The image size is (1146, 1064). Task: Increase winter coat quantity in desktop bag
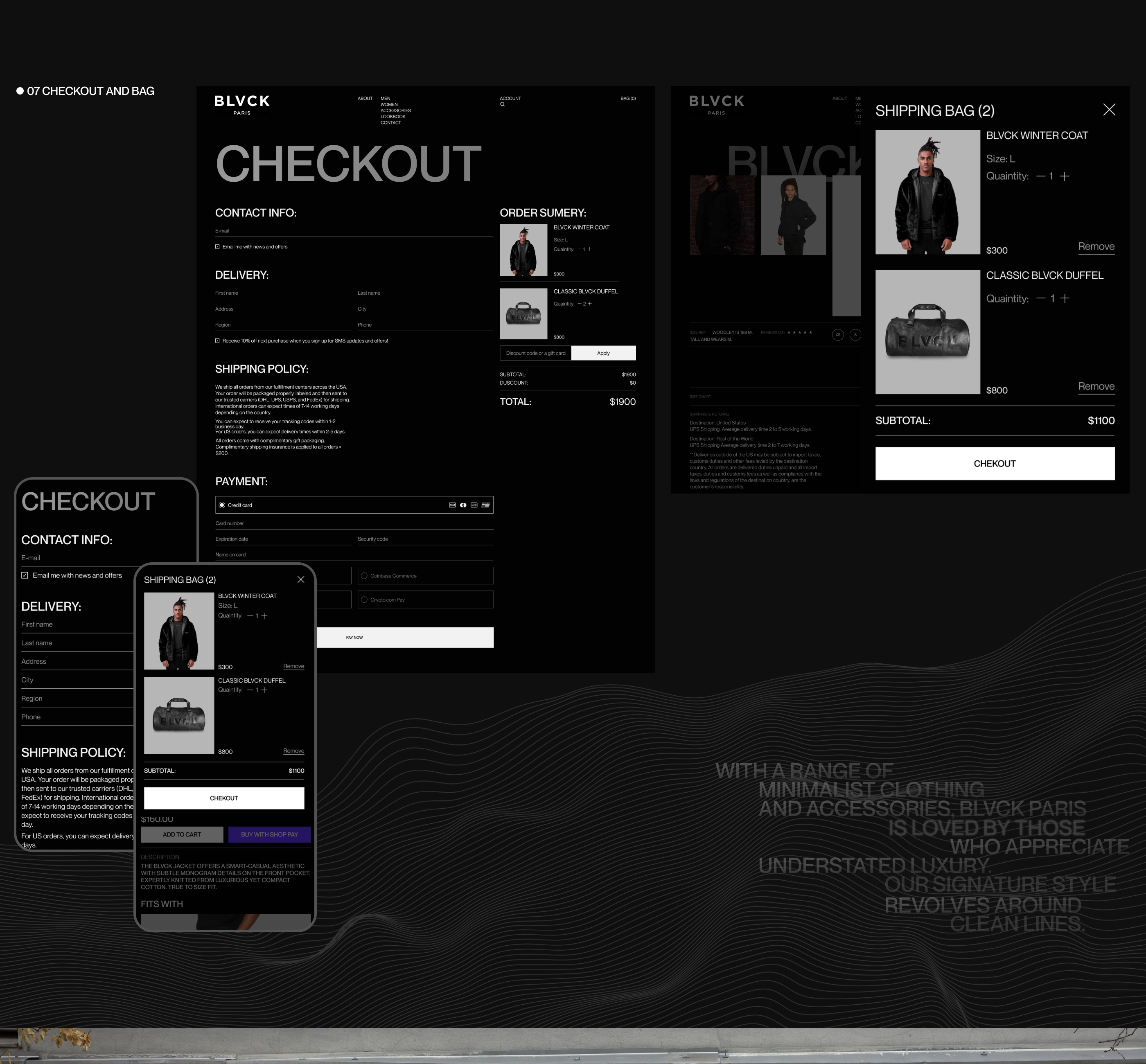[x=1064, y=176]
